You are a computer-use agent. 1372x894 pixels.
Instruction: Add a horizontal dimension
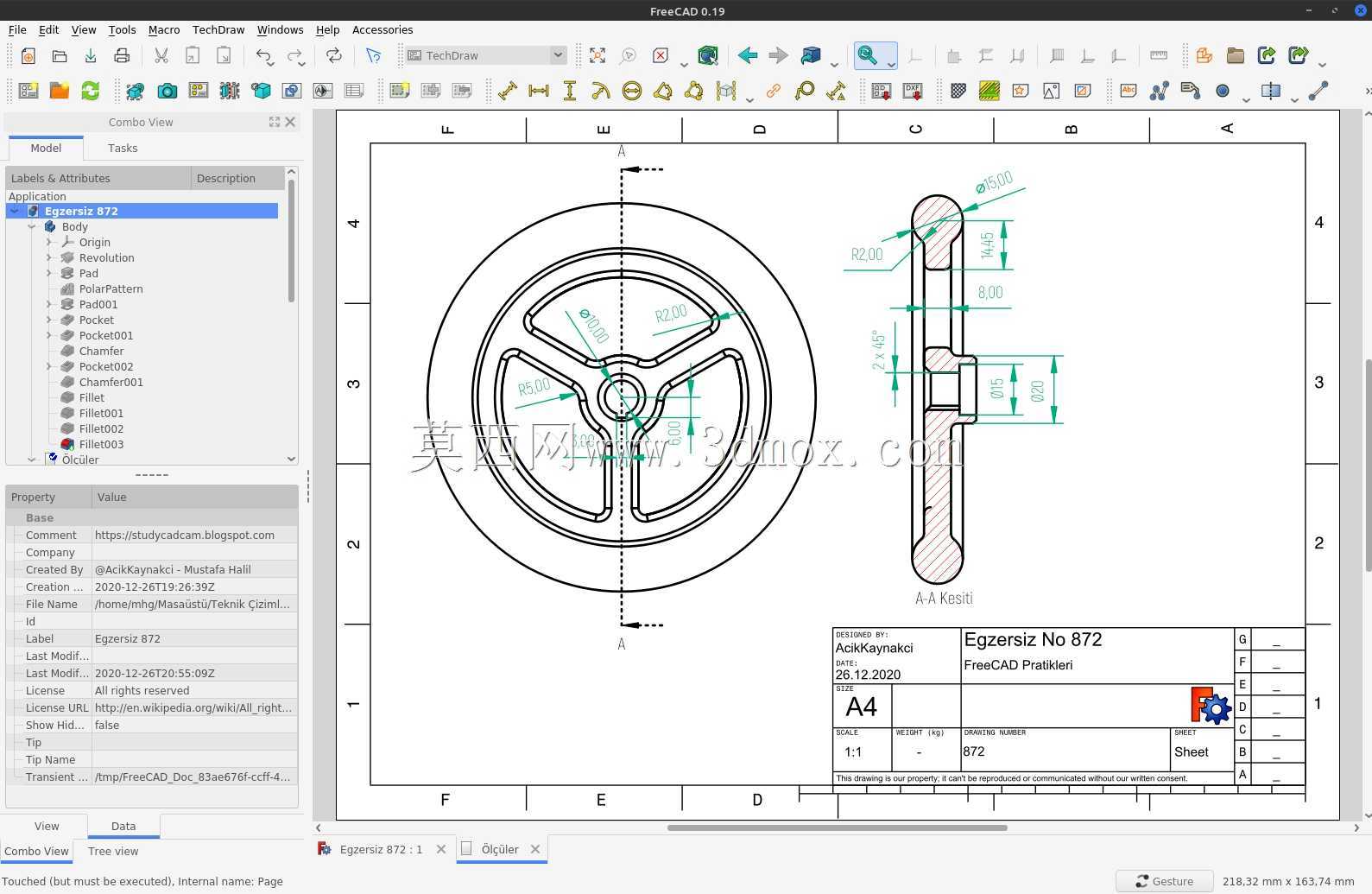(x=539, y=91)
